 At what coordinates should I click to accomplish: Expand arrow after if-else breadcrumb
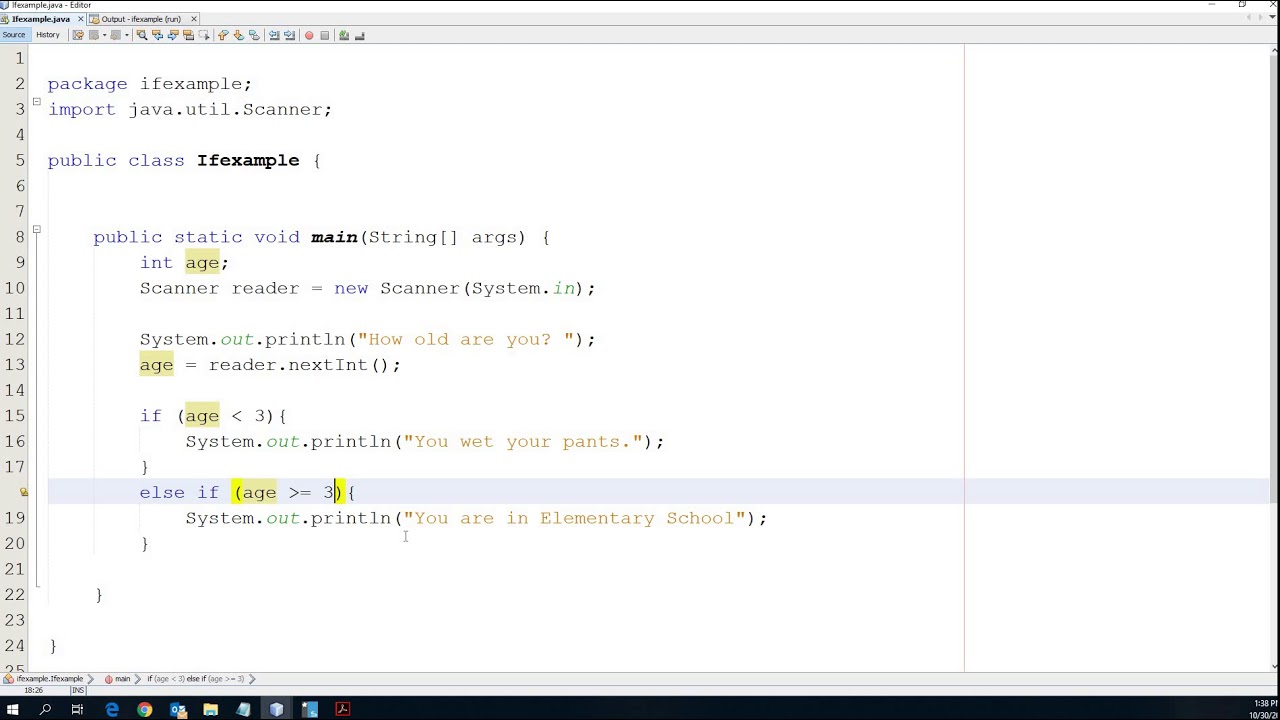click(252, 679)
